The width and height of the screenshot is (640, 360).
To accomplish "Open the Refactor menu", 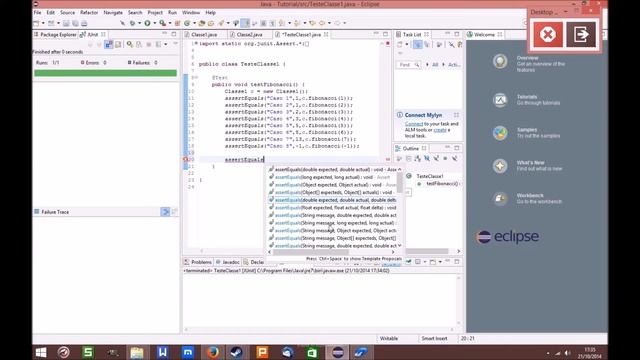I will [89, 13].
